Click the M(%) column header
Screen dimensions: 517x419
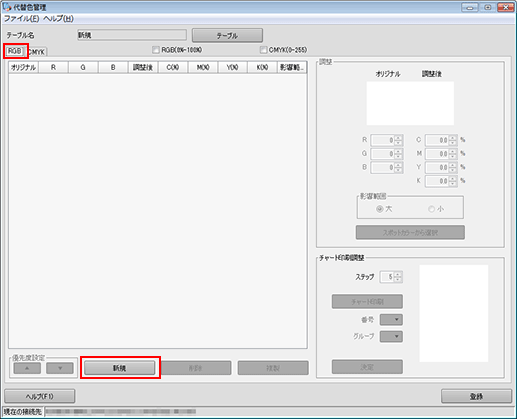(x=203, y=67)
